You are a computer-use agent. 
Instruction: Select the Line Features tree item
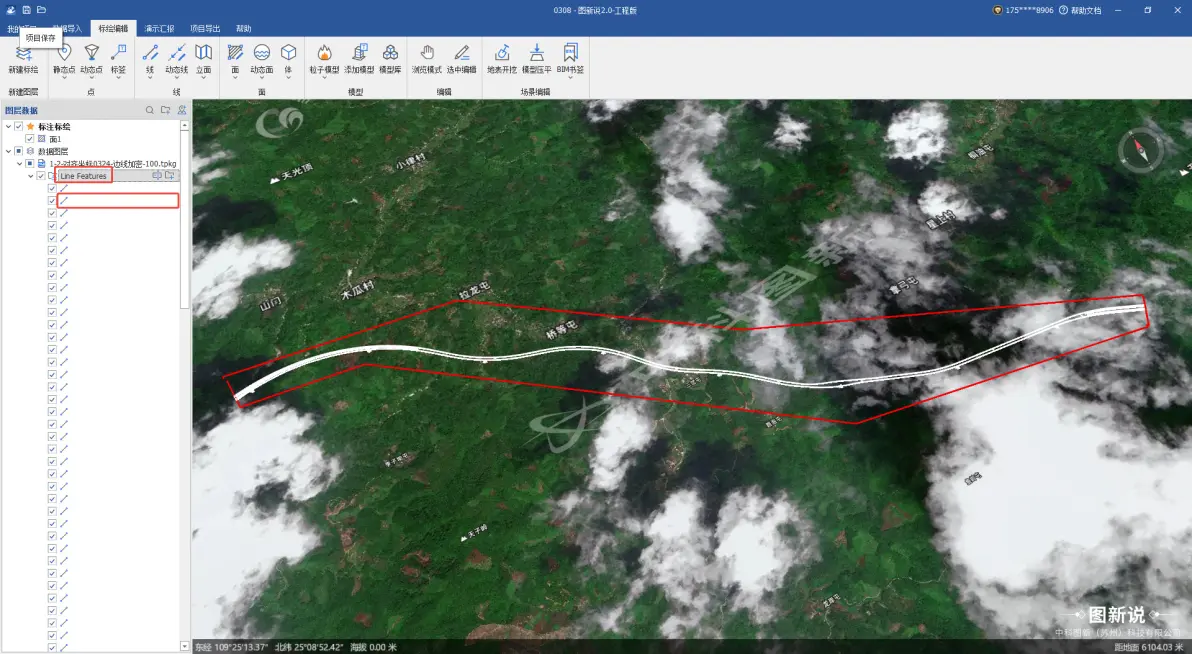click(x=84, y=176)
